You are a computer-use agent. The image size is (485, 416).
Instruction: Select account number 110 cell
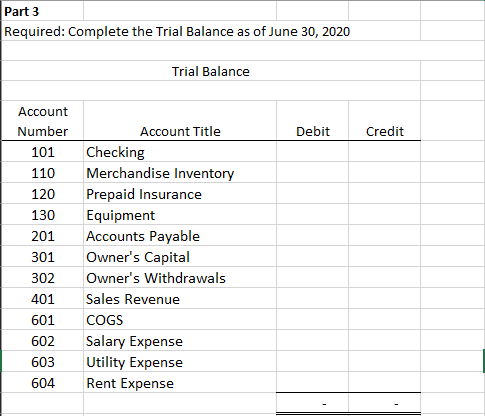(x=42, y=173)
